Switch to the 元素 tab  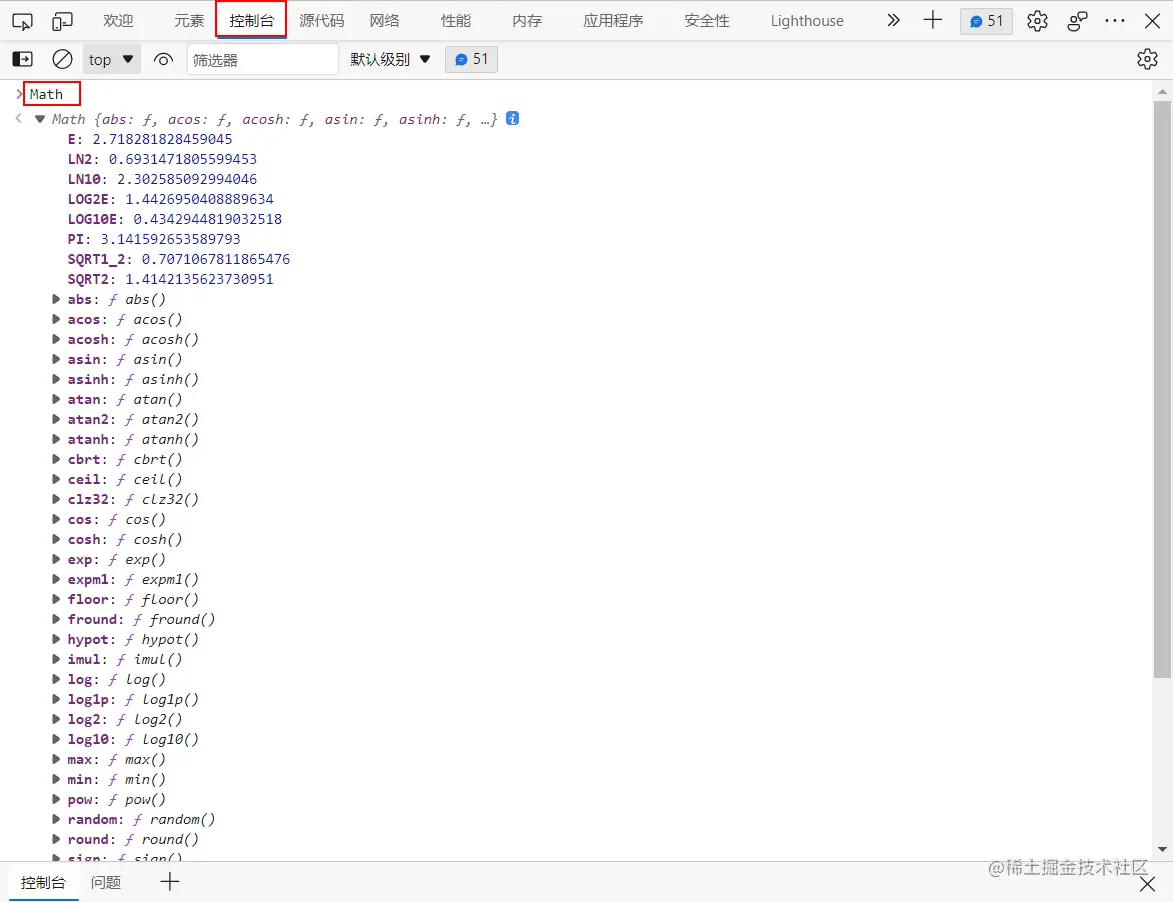189,21
